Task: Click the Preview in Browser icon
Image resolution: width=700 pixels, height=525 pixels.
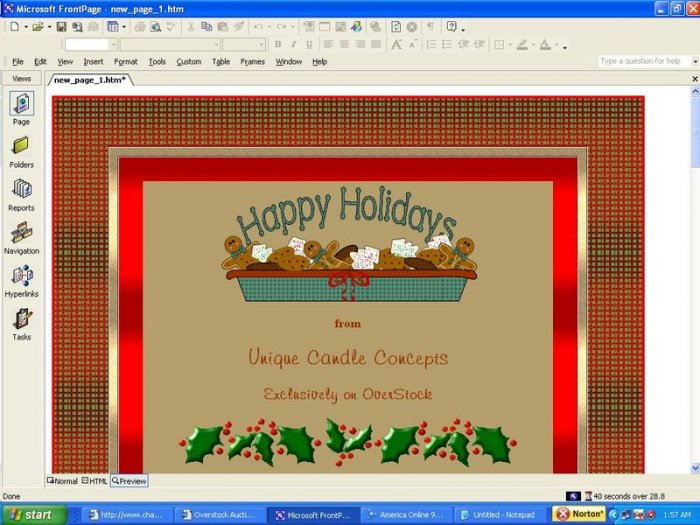Action: click(155, 27)
